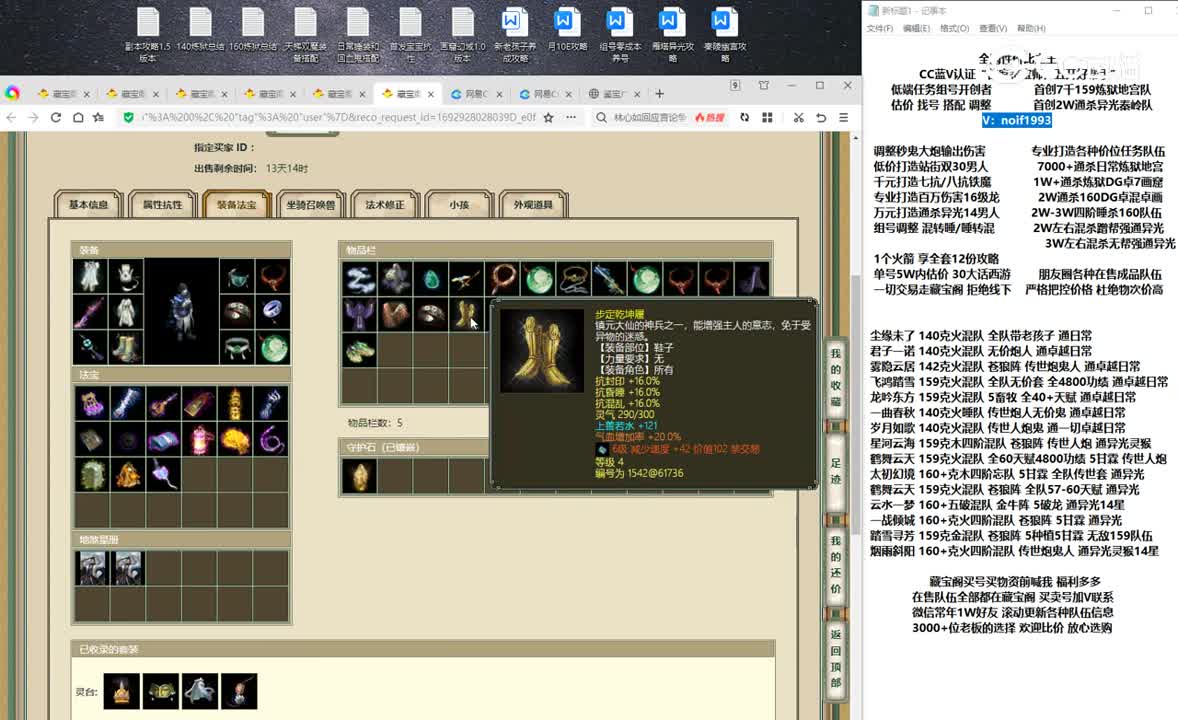Open Notepad 编辑(E) menu
The width and height of the screenshot is (1178, 720).
(917, 29)
